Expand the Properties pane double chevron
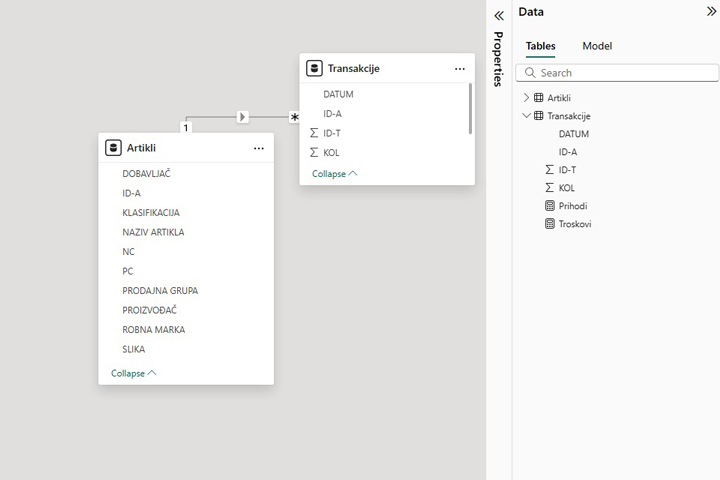Viewport: 720px width, 480px height. [x=499, y=15]
